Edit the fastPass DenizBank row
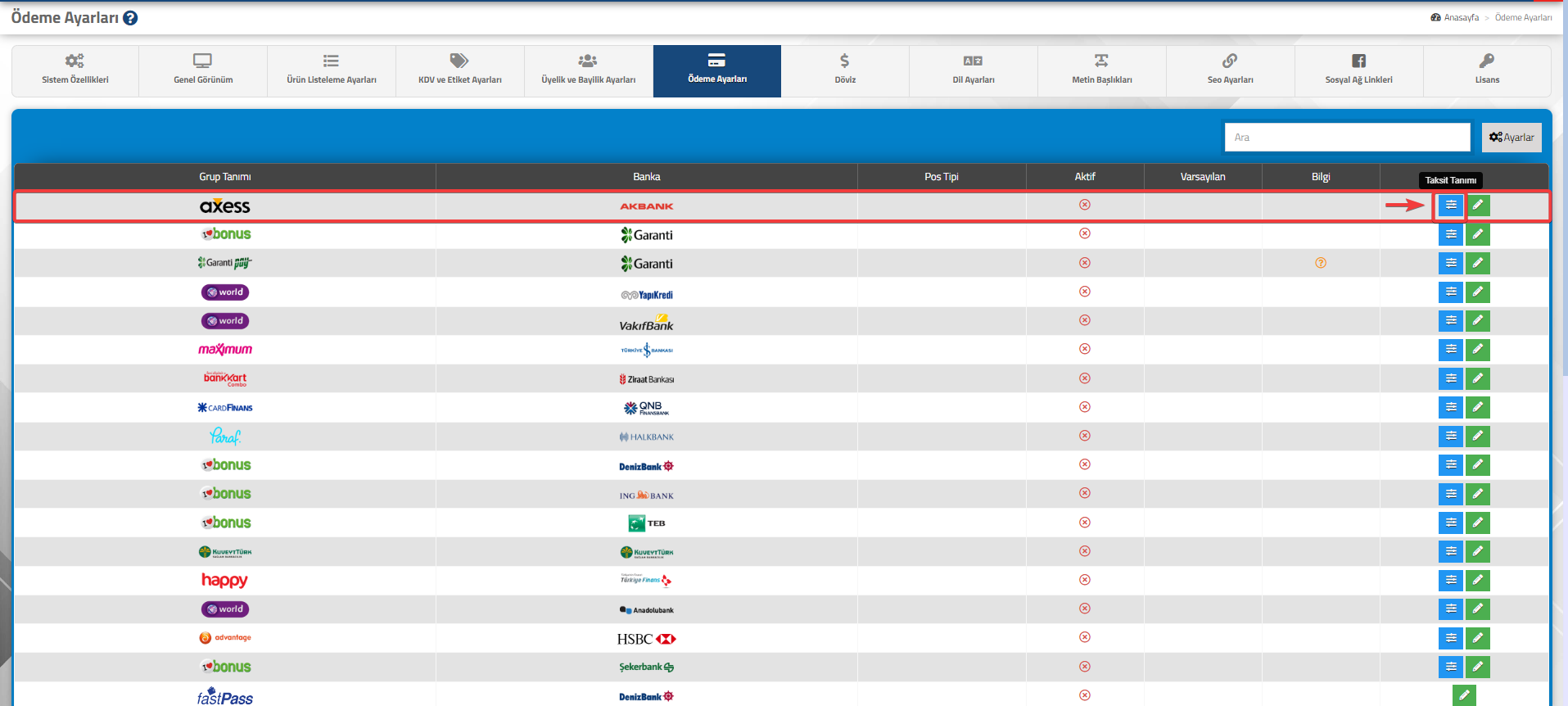Image resolution: width=1568 pixels, height=706 pixels. [x=1464, y=695]
